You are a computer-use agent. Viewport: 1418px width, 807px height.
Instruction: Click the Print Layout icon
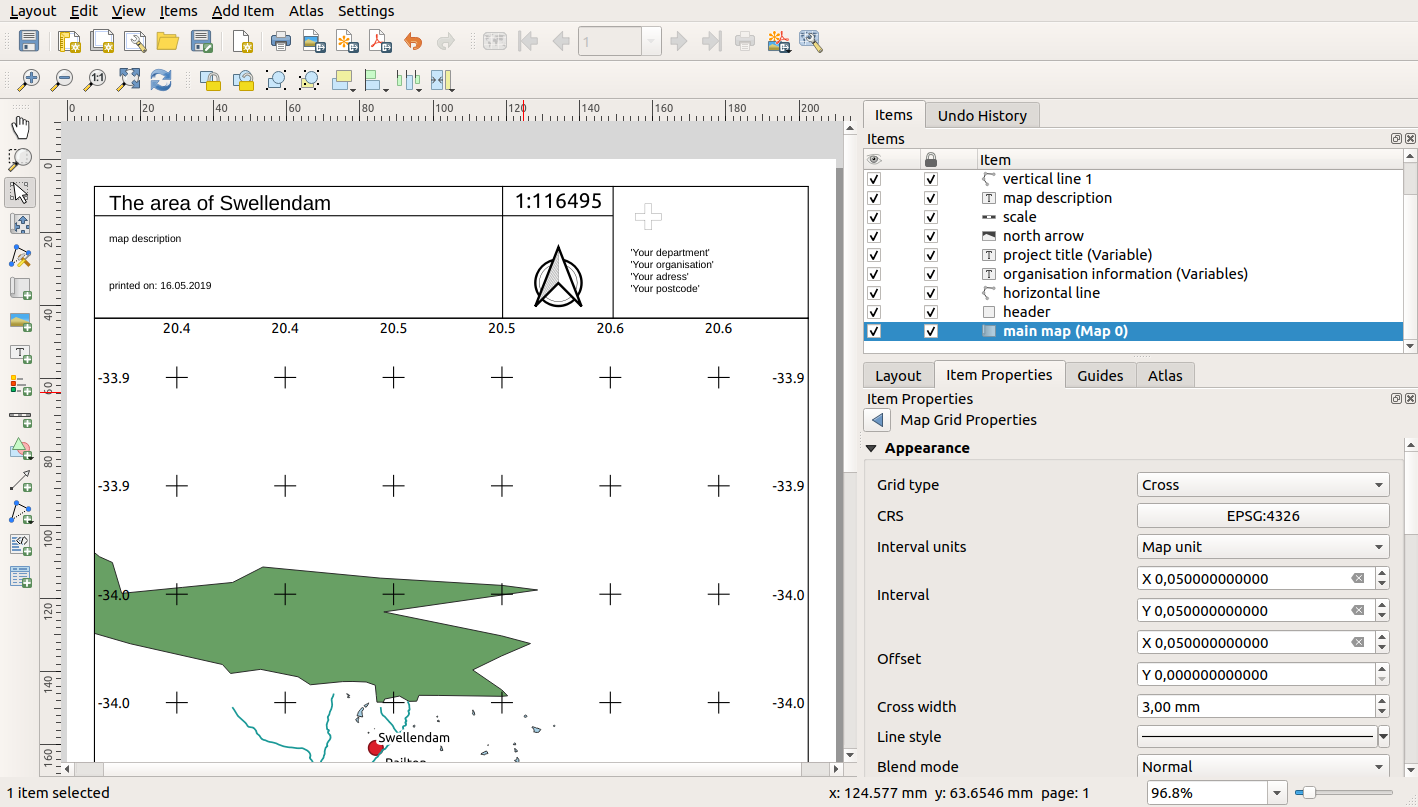pos(281,42)
